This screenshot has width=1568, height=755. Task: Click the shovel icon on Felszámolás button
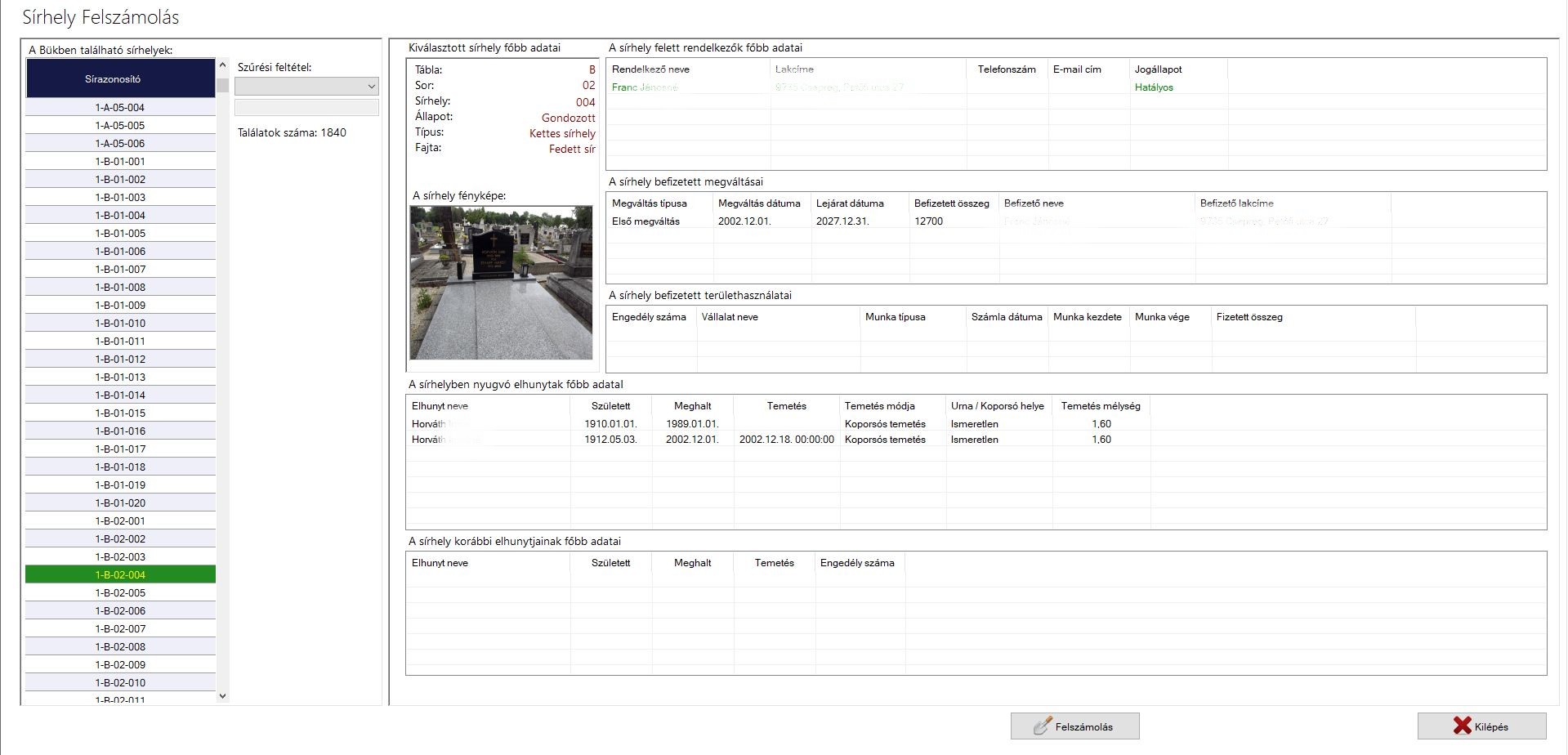1042,726
